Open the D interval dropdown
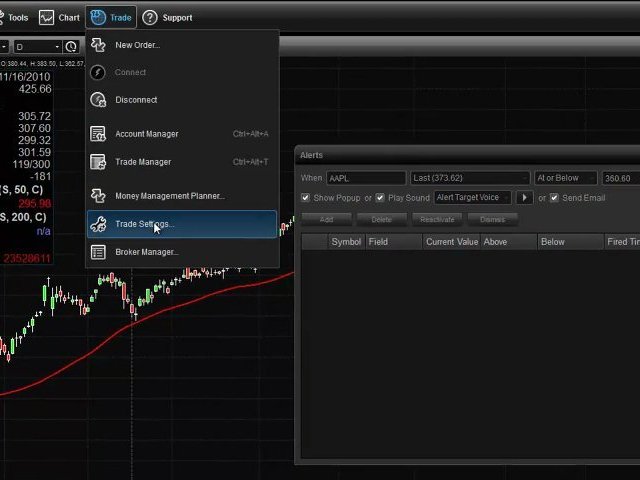 (x=38, y=47)
